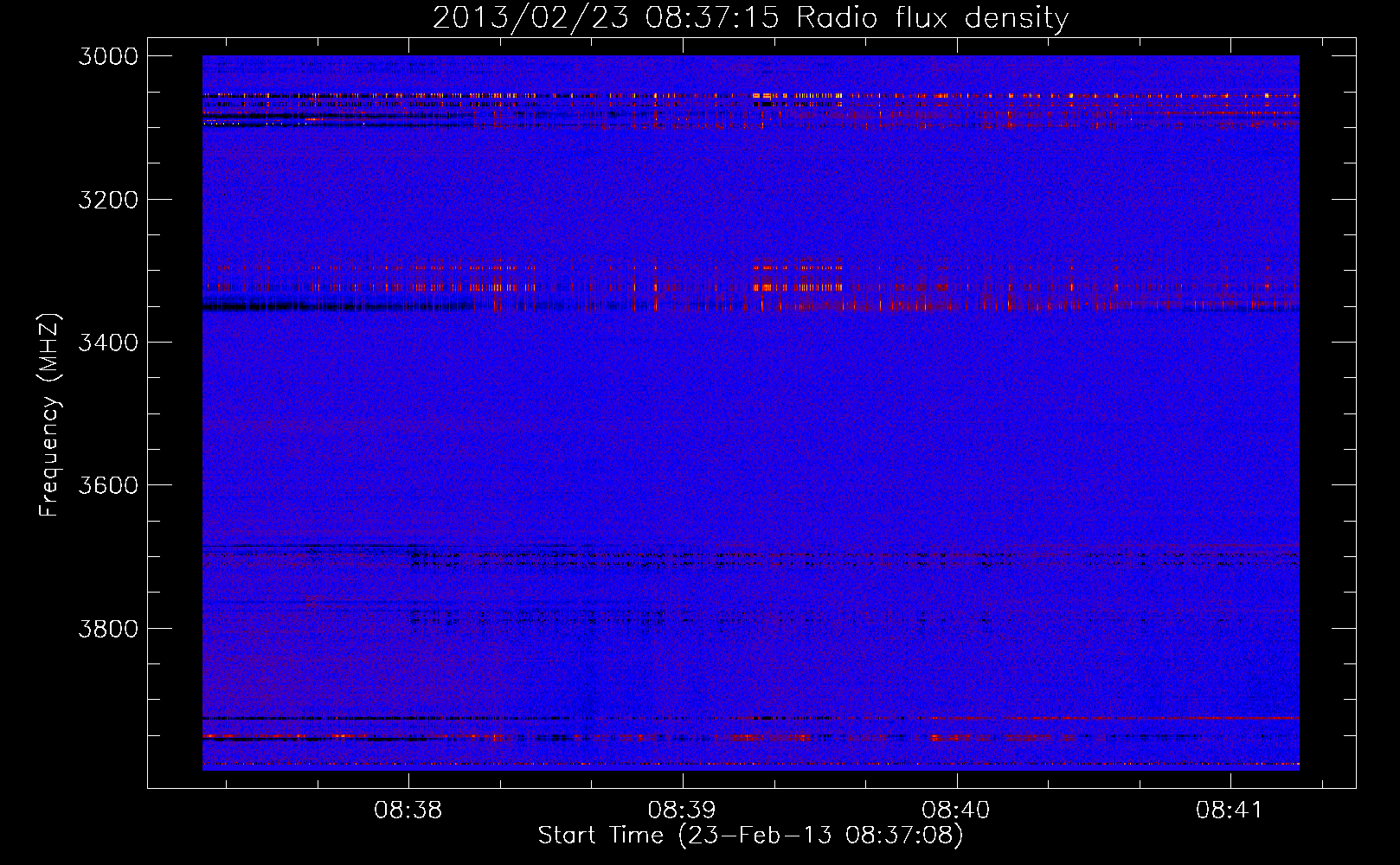The width and height of the screenshot is (1400, 865).
Task: Click the 3600 frequency tick label
Action: click(x=108, y=485)
